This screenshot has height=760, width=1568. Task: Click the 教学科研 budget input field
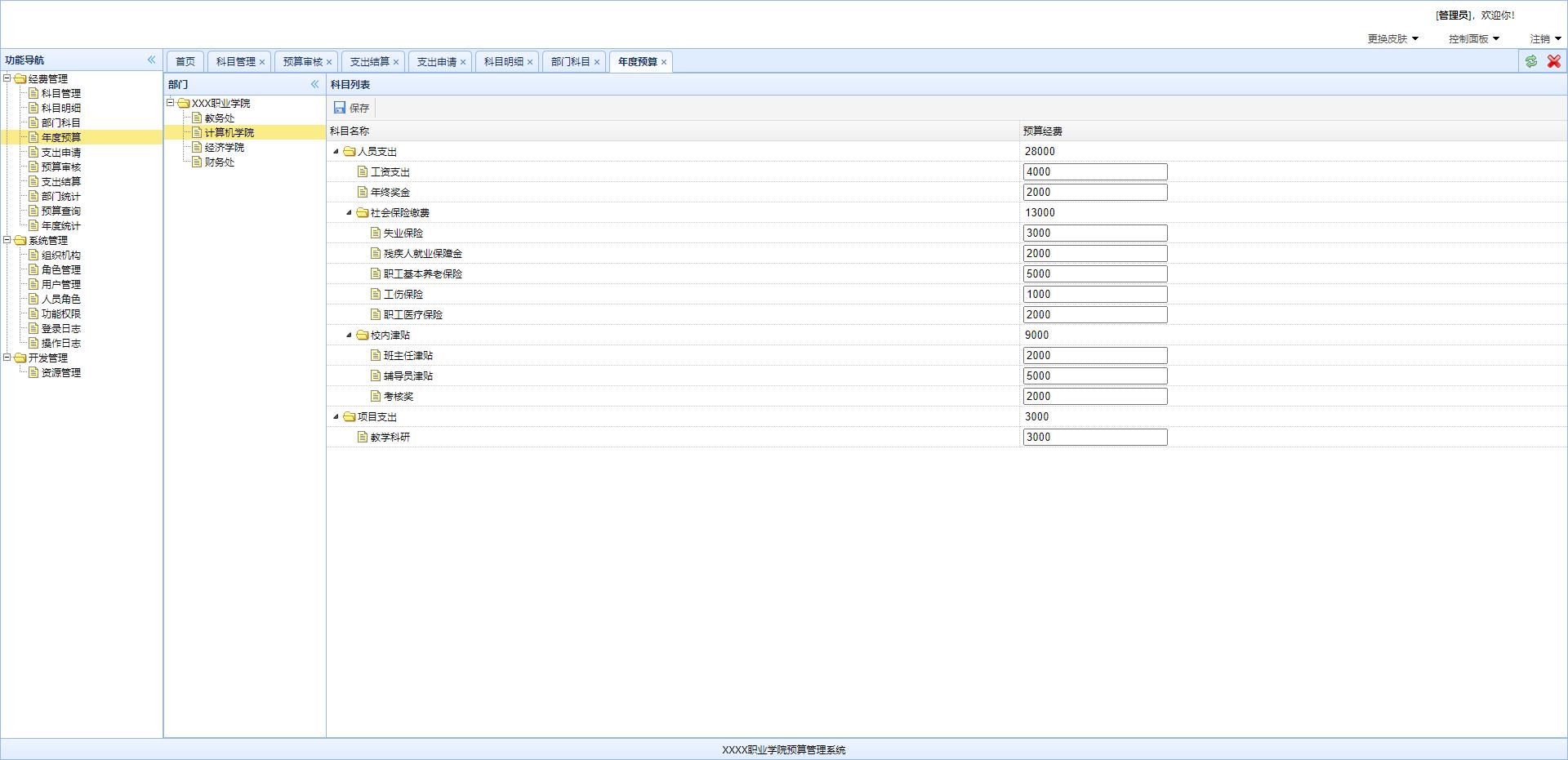[1095, 437]
